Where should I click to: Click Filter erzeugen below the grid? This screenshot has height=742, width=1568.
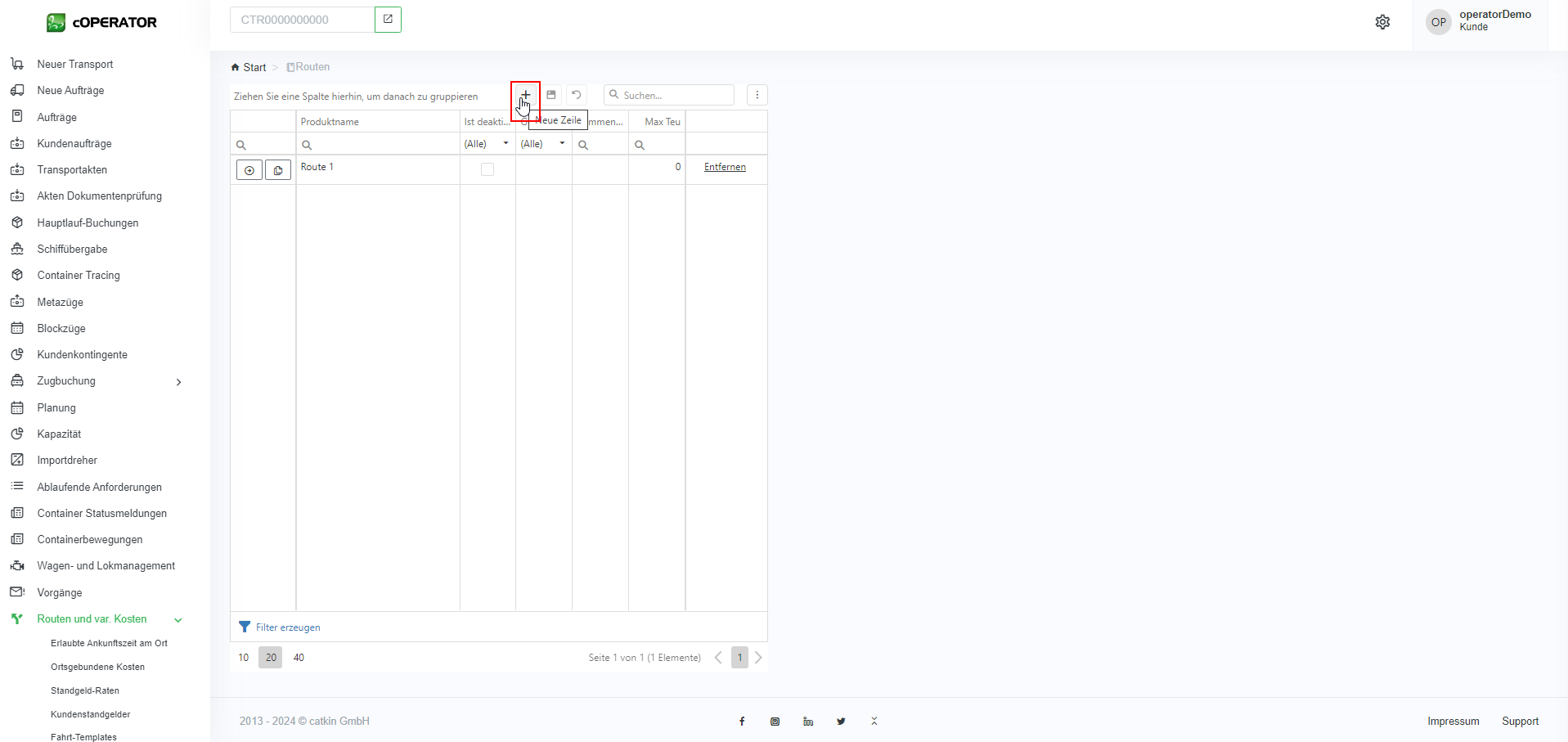point(287,627)
